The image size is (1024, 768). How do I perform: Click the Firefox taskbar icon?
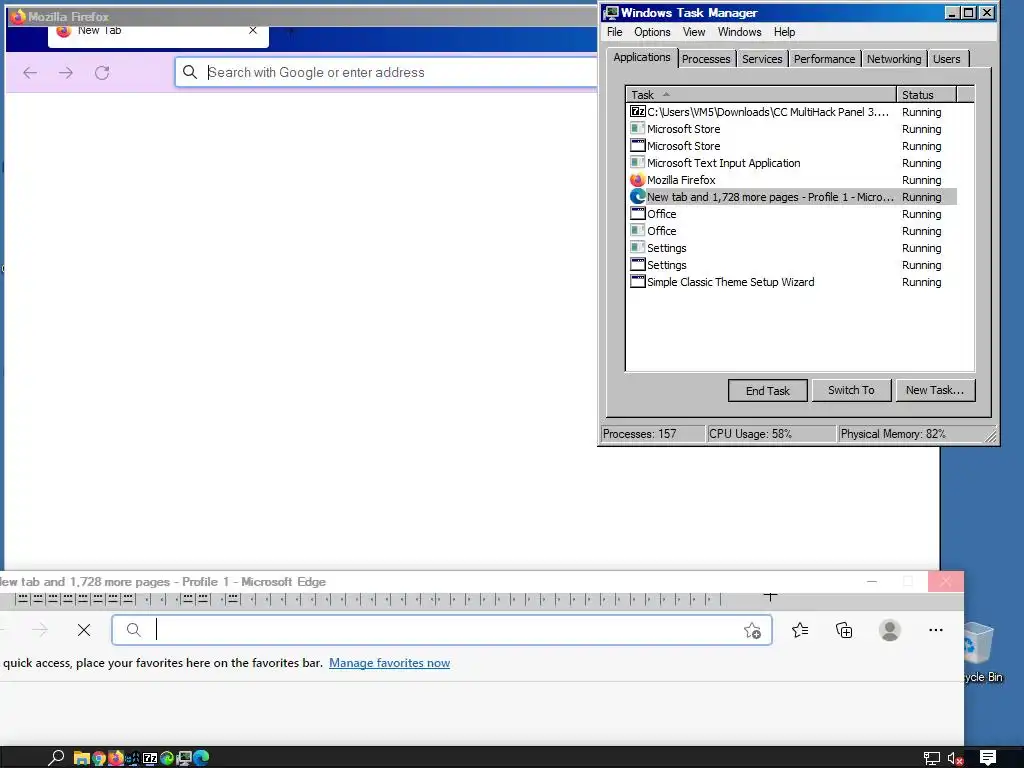[116, 758]
